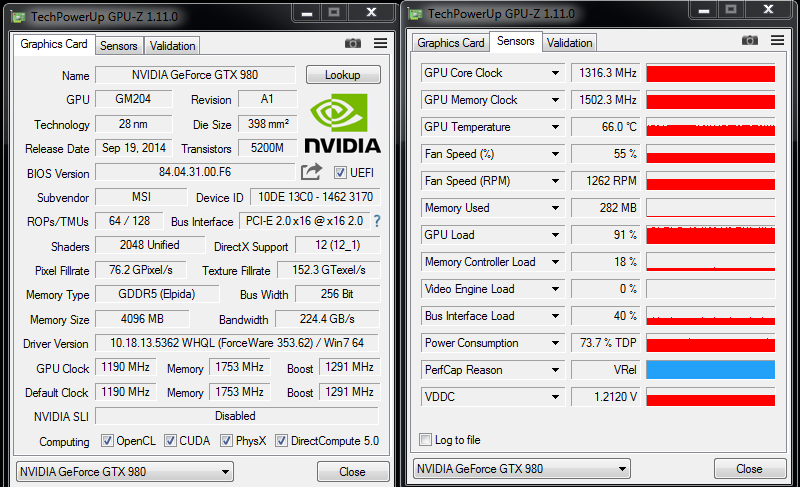The width and height of the screenshot is (800, 487).
Task: Click the Bandwidth 224.4 GB/s field
Action: click(x=328, y=319)
